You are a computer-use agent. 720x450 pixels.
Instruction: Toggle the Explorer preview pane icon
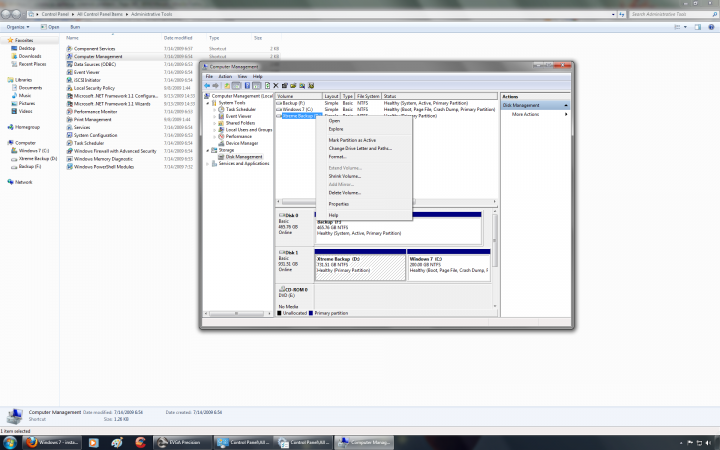698,27
